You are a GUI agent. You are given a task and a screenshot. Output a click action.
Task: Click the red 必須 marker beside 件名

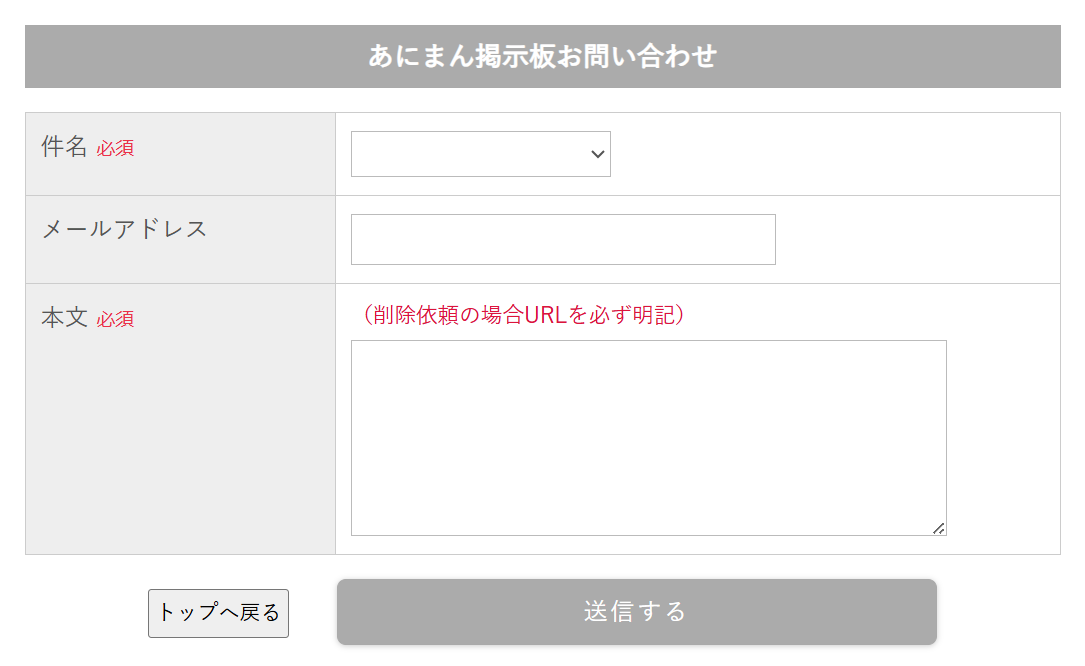coord(115,149)
